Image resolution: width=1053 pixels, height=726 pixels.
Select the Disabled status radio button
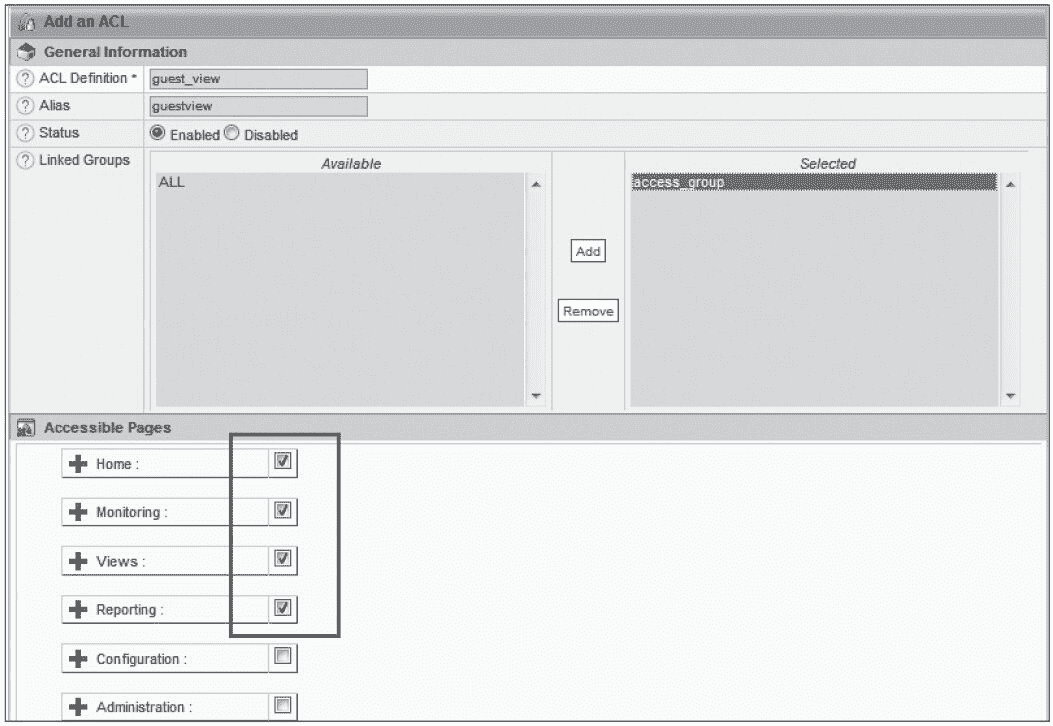click(233, 134)
